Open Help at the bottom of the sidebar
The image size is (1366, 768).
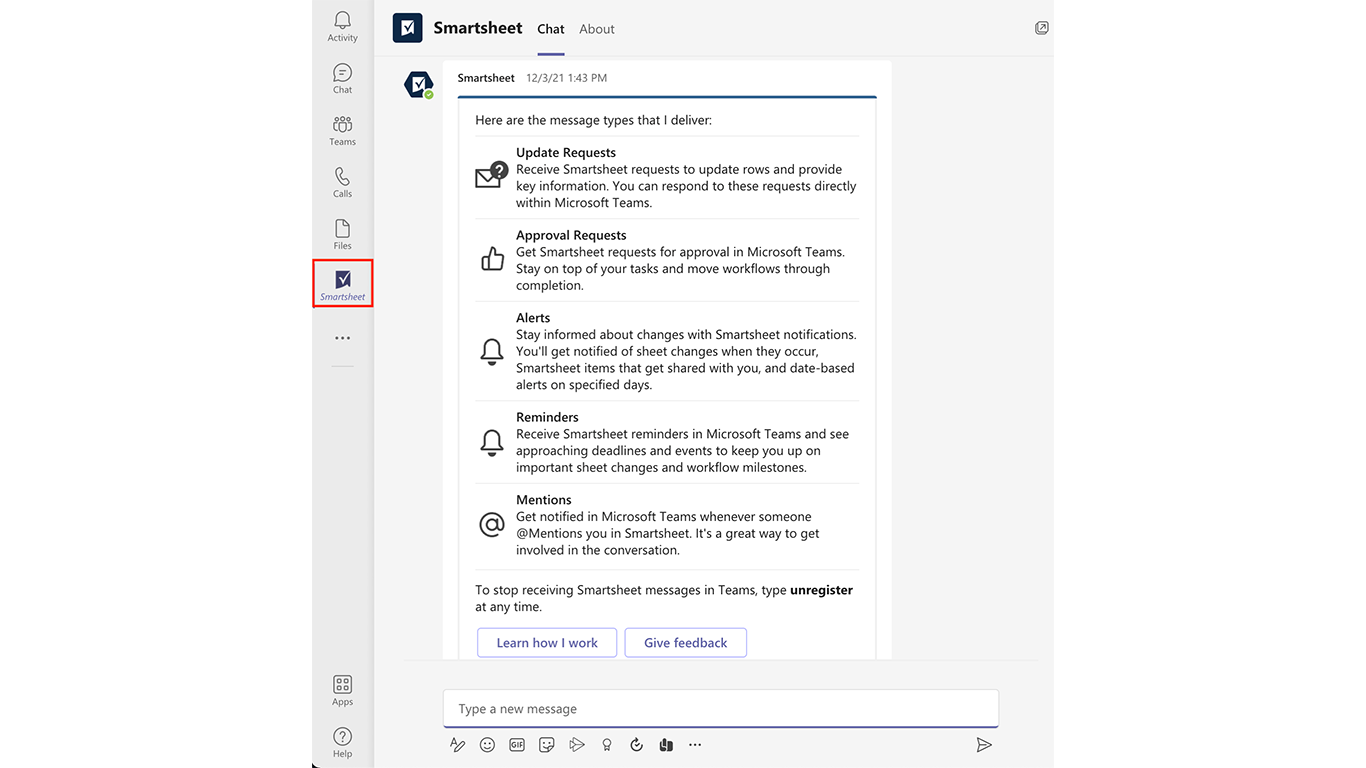[x=342, y=742]
